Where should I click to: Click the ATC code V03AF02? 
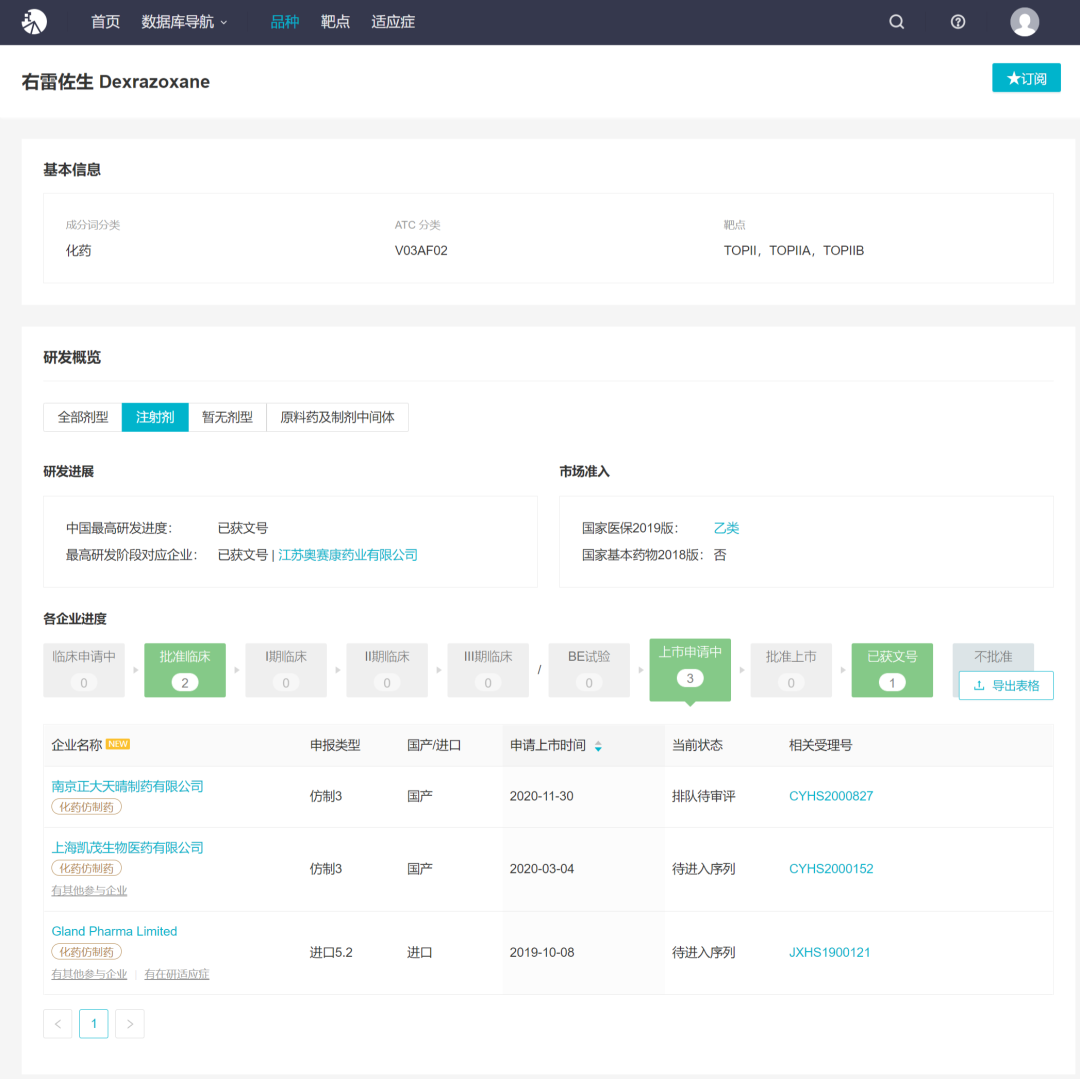tap(421, 251)
